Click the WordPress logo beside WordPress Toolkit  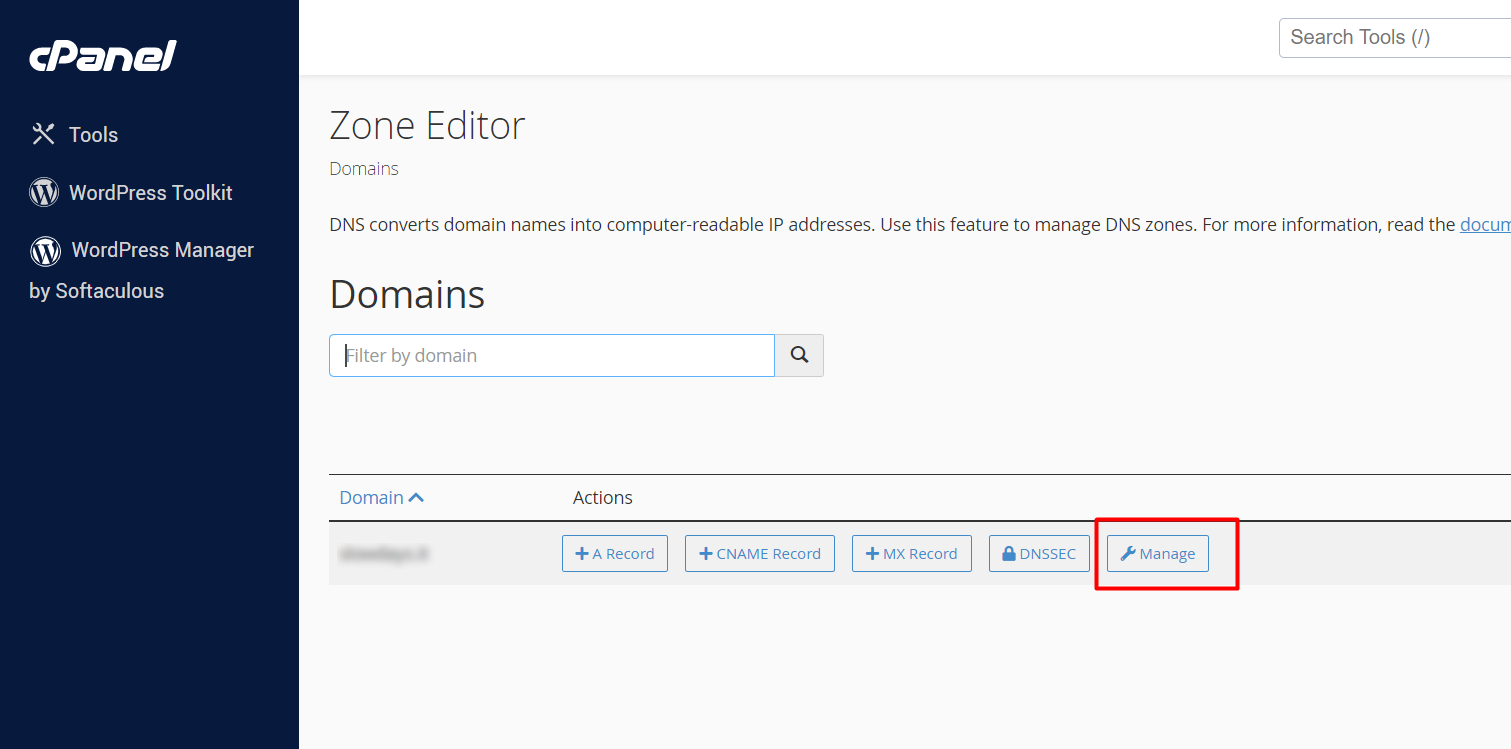pyautogui.click(x=44, y=192)
